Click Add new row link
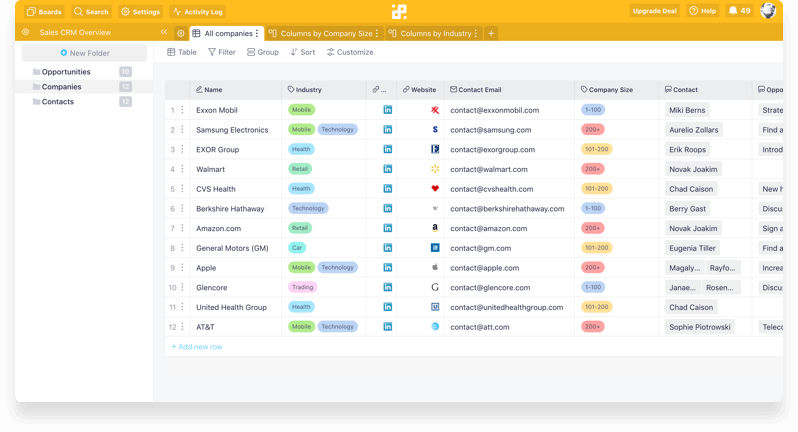 click(x=197, y=347)
